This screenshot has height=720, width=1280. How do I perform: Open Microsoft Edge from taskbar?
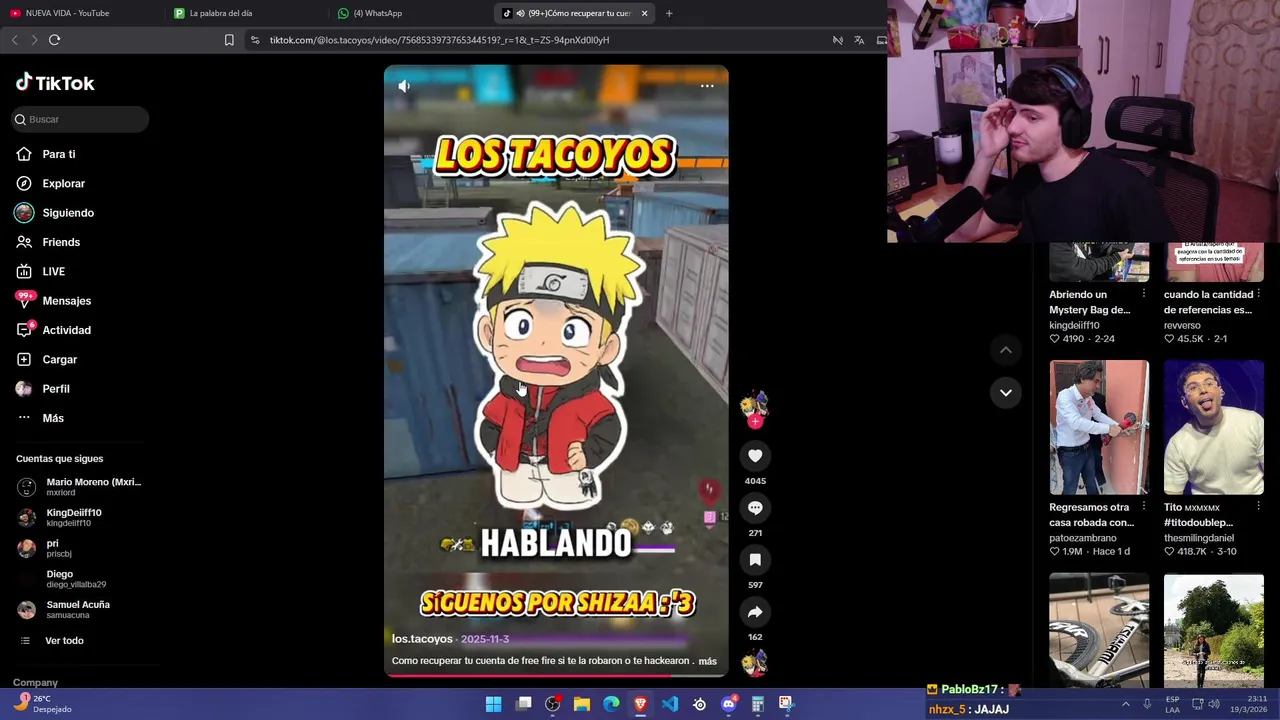click(x=611, y=704)
